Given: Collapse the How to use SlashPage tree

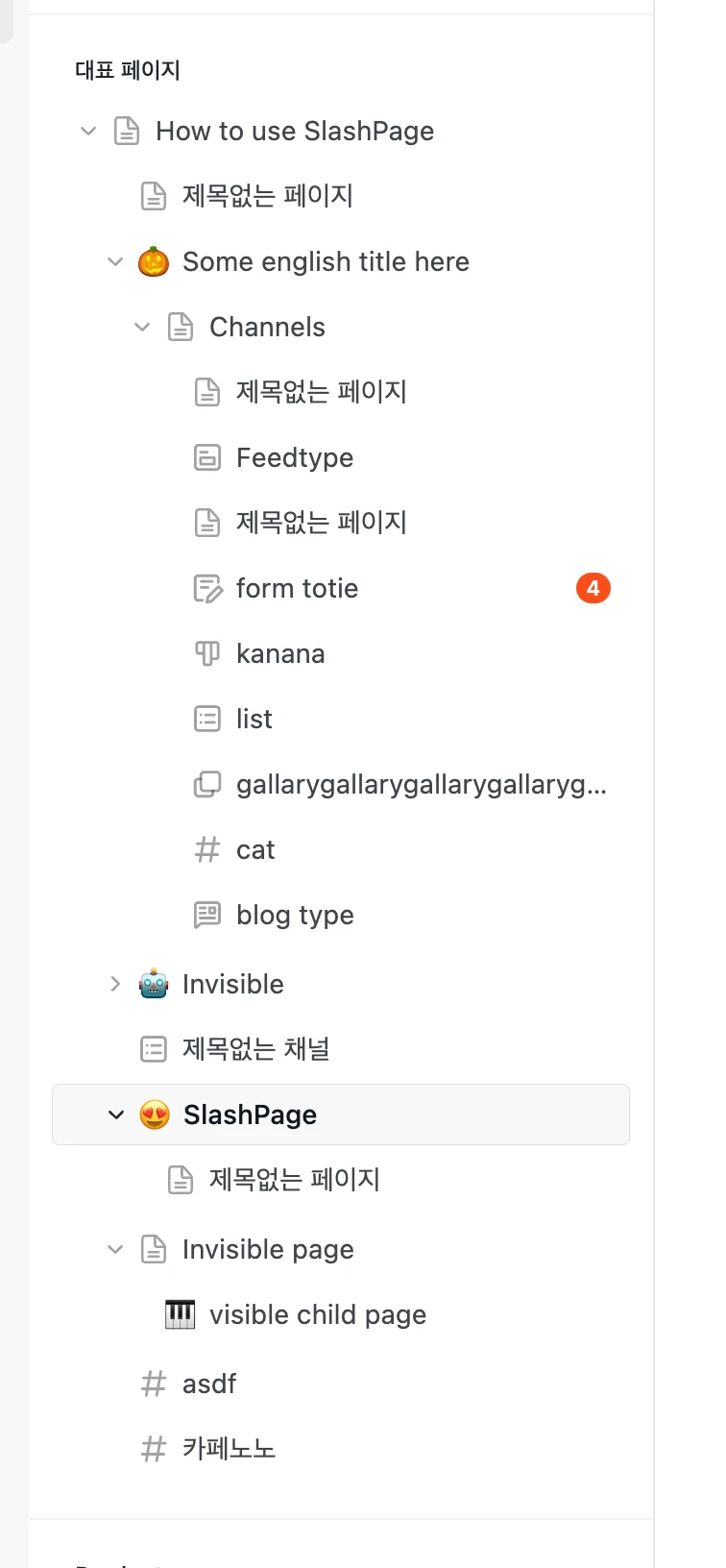Looking at the screenshot, I should coord(88,131).
